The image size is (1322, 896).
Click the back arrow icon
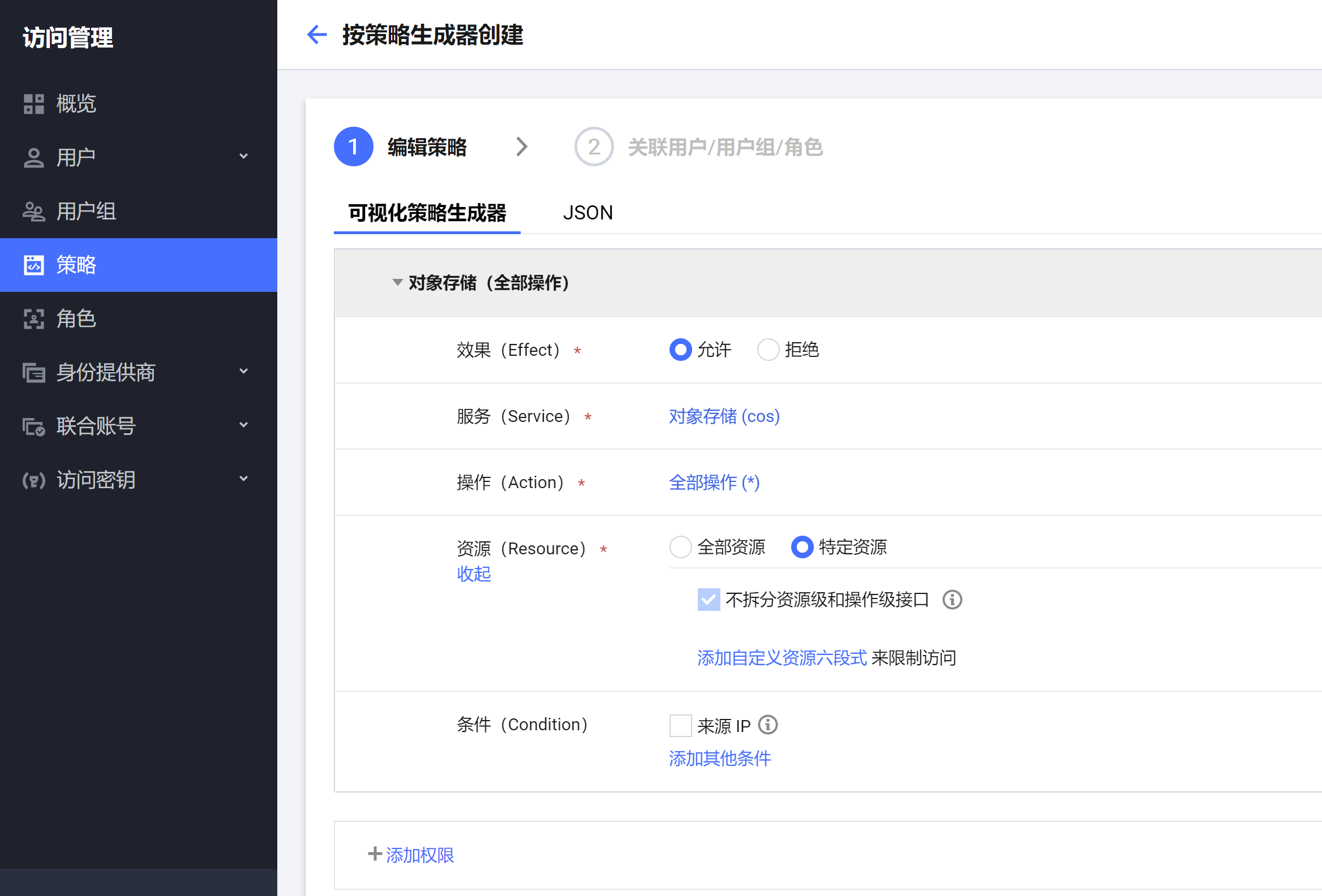click(316, 35)
